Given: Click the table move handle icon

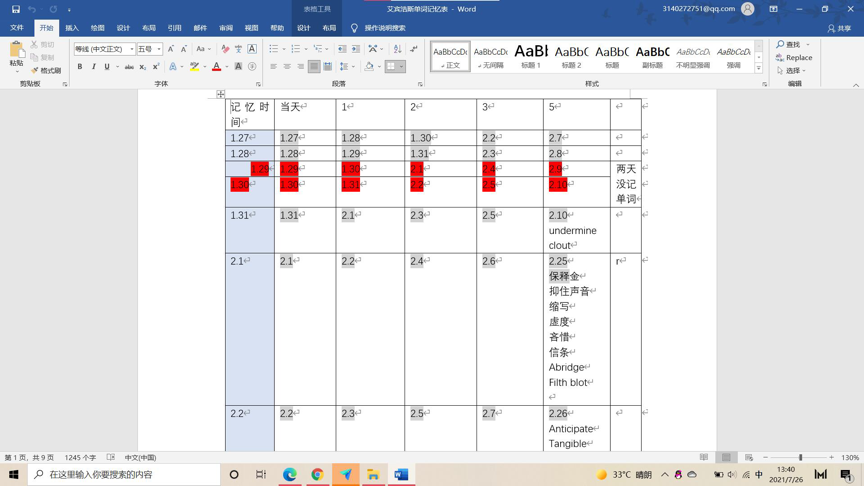Looking at the screenshot, I should click(x=220, y=94).
